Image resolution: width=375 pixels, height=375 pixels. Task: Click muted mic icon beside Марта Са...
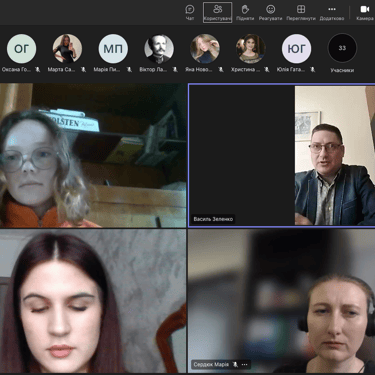coord(83,70)
